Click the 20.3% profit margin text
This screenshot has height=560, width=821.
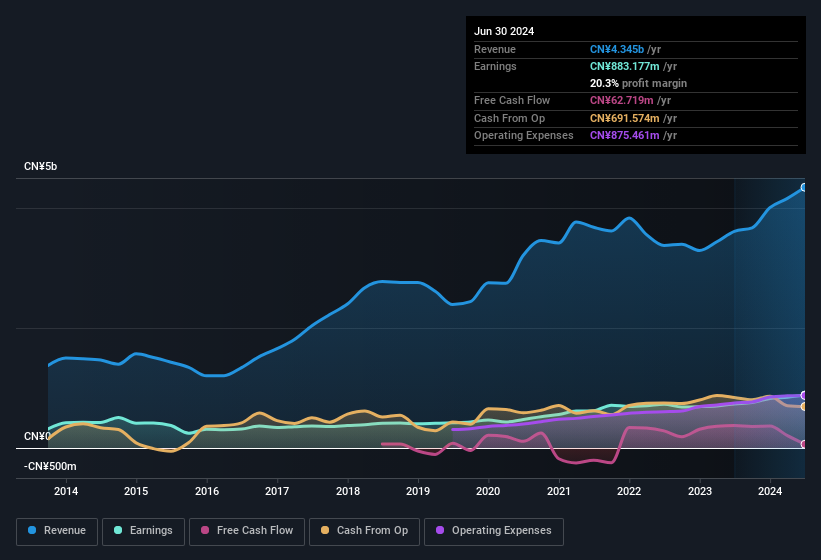tap(638, 83)
